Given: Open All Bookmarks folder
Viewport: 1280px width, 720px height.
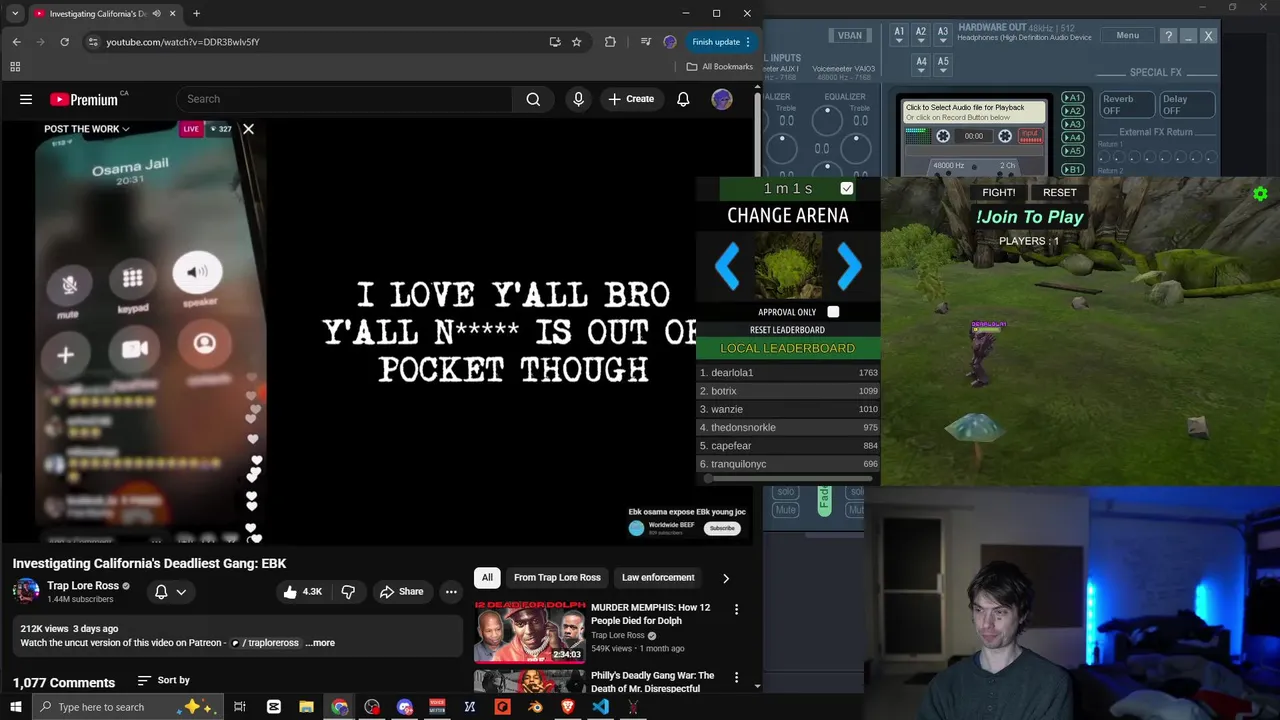Looking at the screenshot, I should point(720,67).
